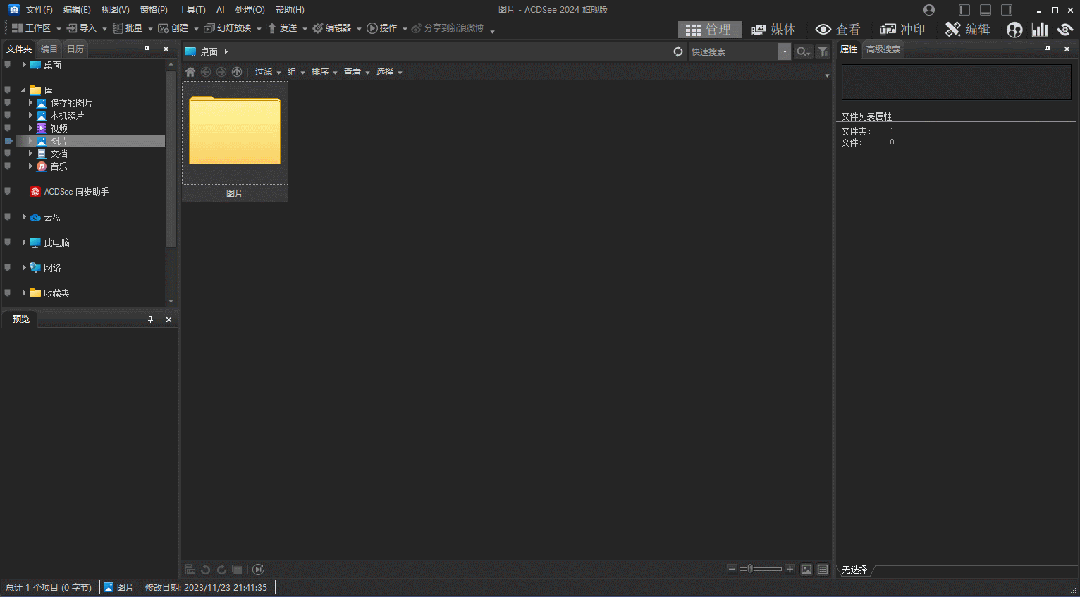Open the bar-chart Stats/Dashboard mode icon
Viewport: 1080px width, 597px height.
pyautogui.click(x=1039, y=30)
